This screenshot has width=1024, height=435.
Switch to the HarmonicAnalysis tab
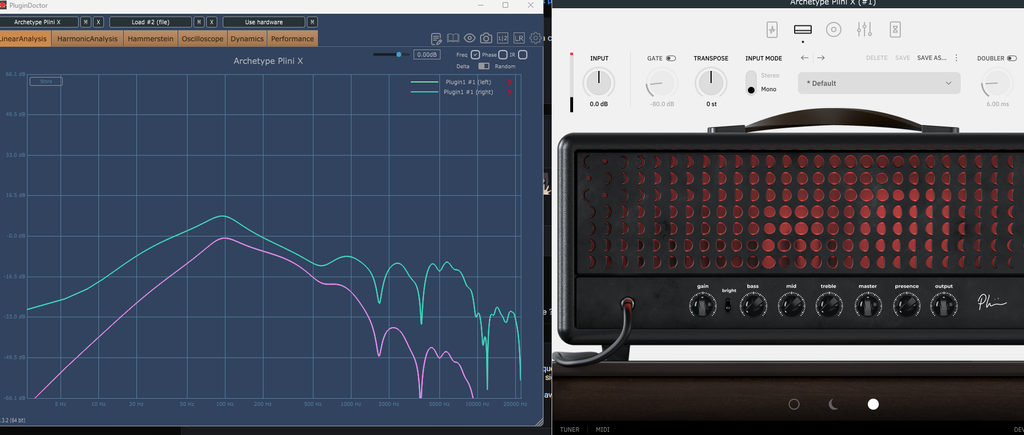pos(87,39)
